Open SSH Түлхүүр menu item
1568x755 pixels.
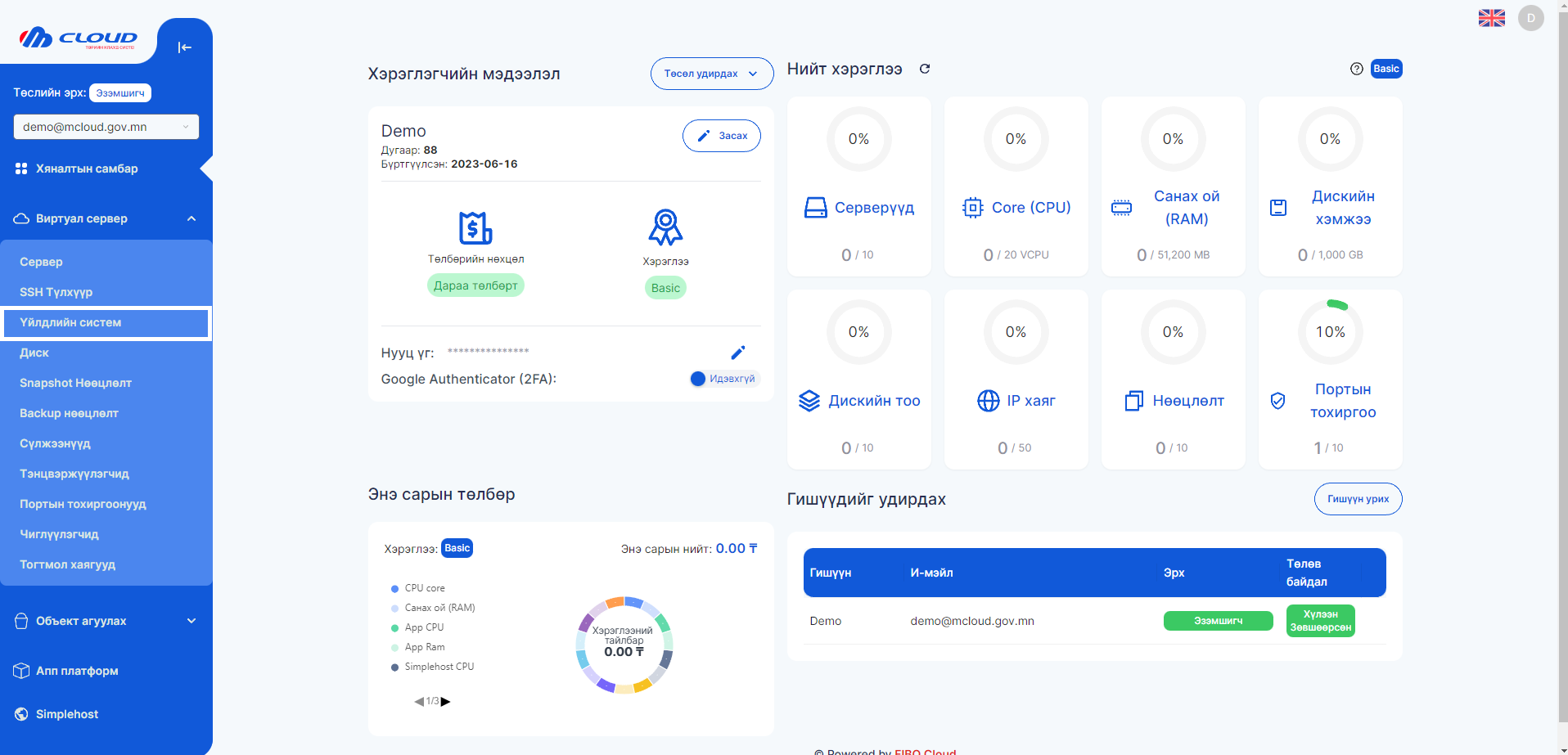point(56,292)
